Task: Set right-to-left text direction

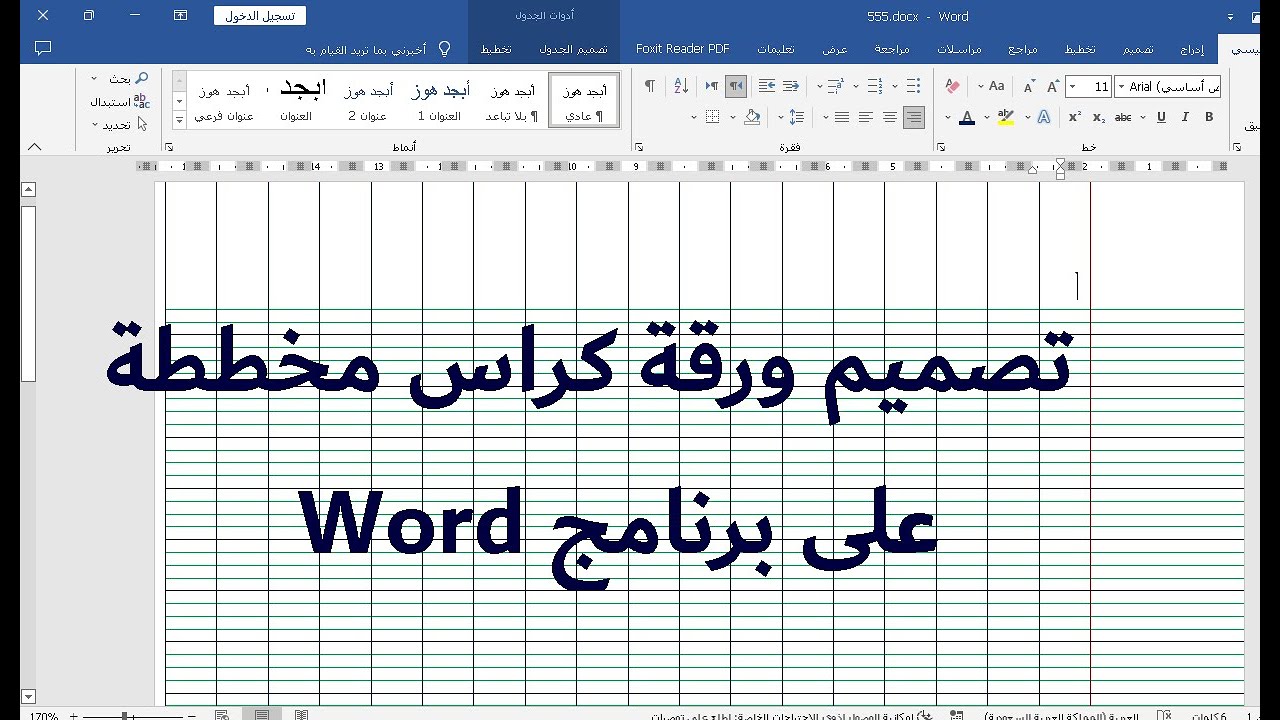Action: click(736, 87)
